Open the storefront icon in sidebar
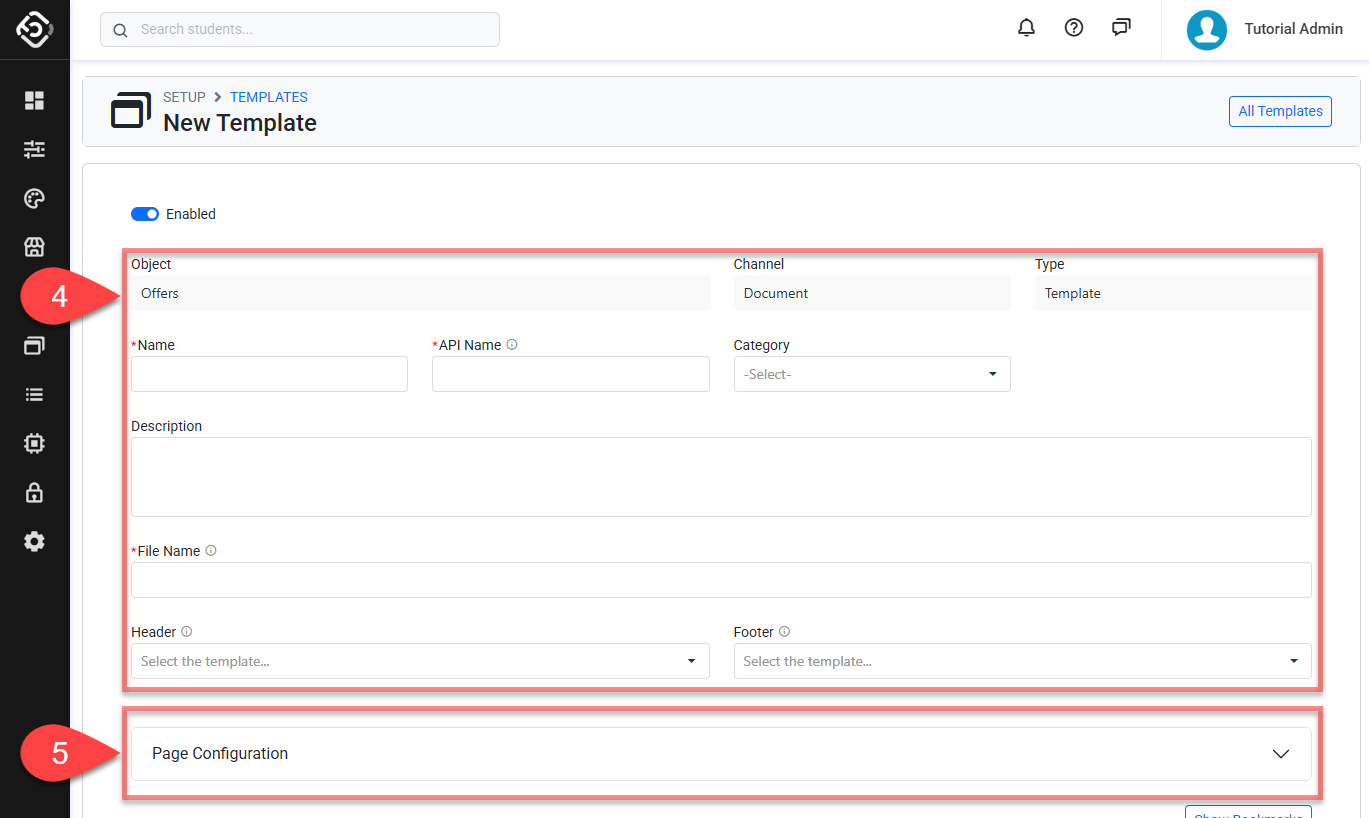 (35, 247)
